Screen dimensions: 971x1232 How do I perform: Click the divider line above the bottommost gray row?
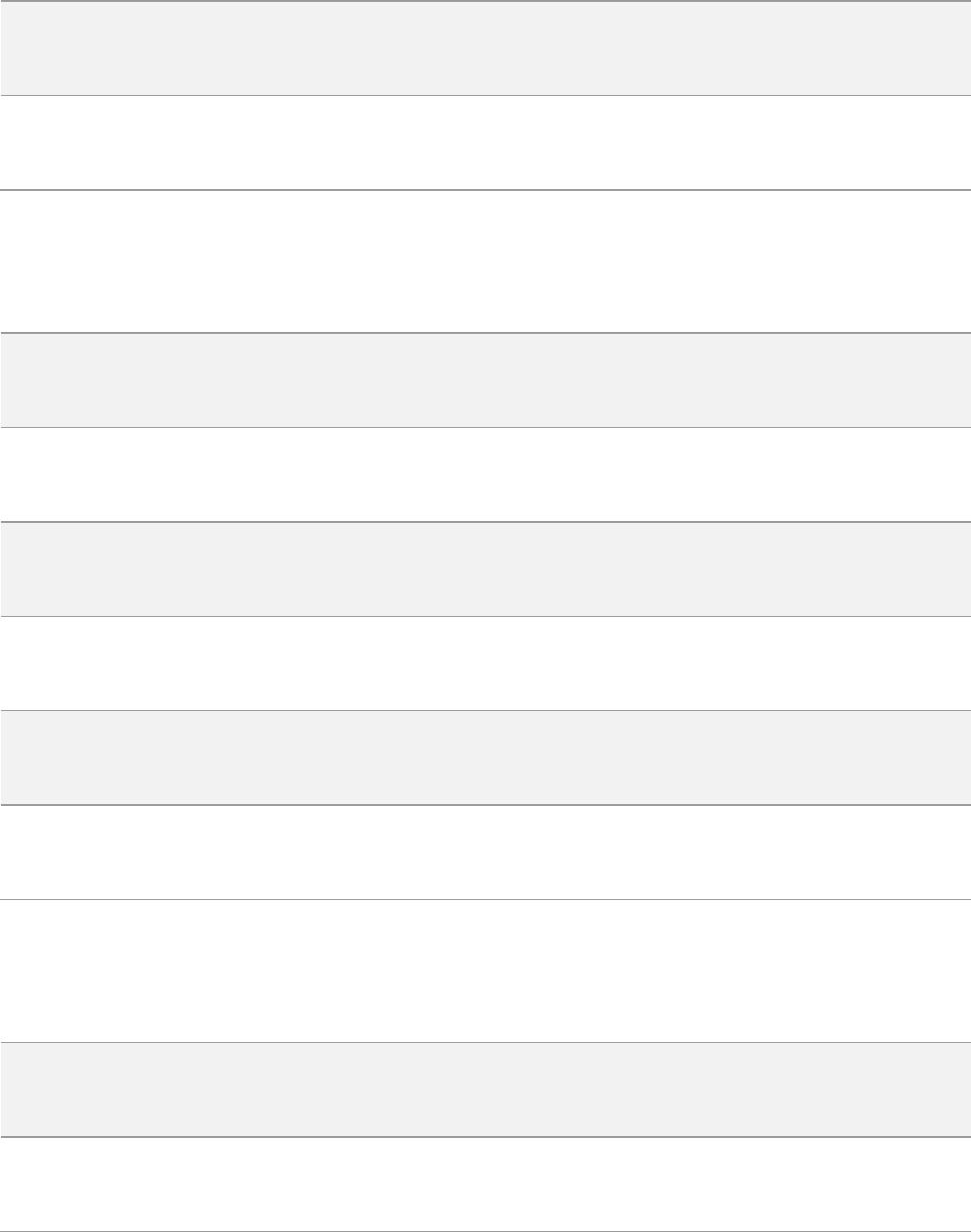pos(485,1042)
